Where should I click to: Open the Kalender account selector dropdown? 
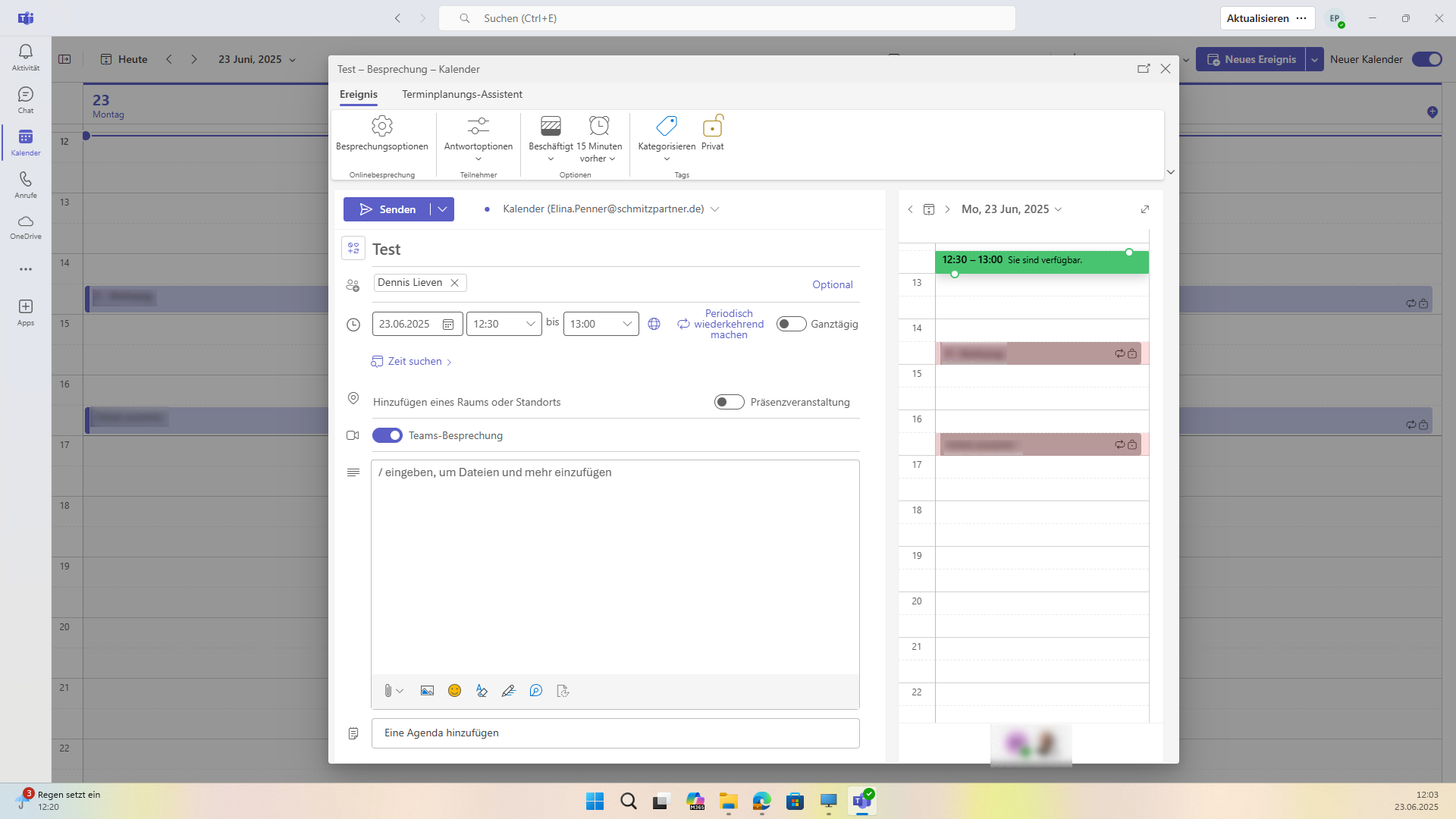pos(714,209)
